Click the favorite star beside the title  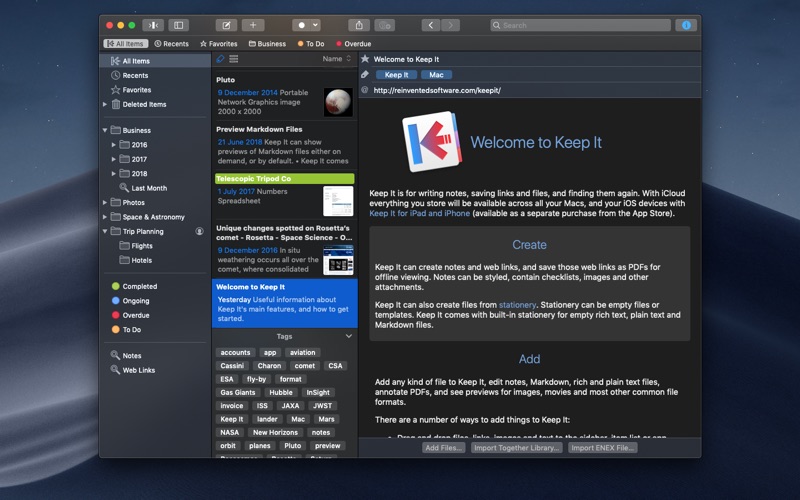[365, 59]
